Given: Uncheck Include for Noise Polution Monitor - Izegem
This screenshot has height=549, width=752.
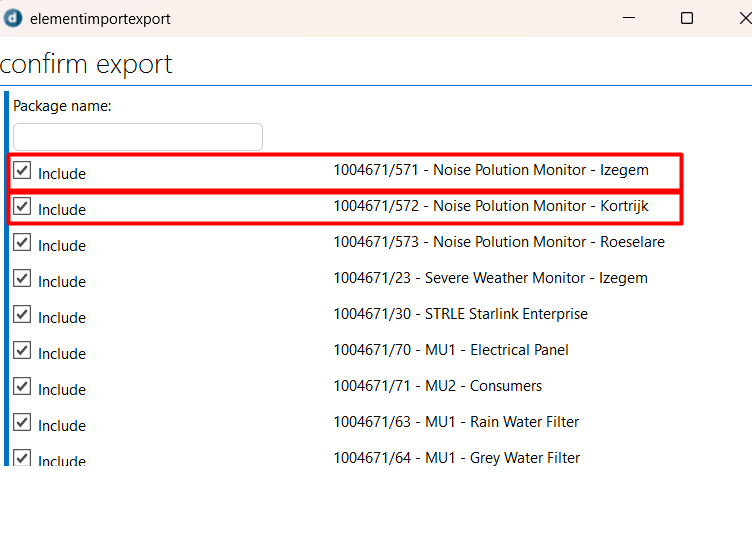Looking at the screenshot, I should [x=22, y=171].
